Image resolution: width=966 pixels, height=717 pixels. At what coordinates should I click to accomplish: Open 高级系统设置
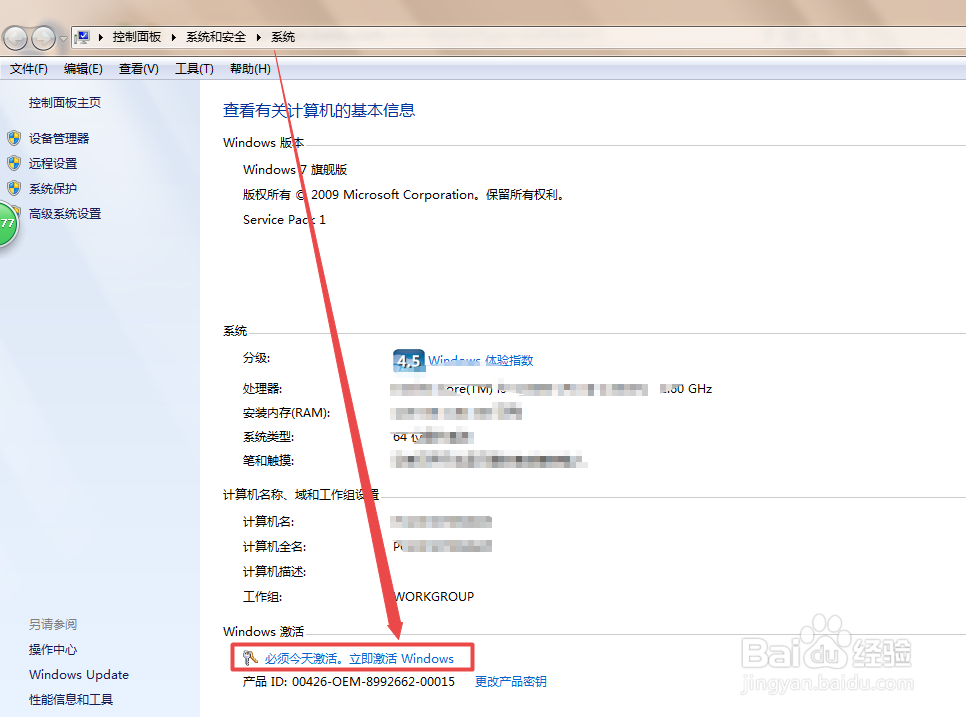66,213
